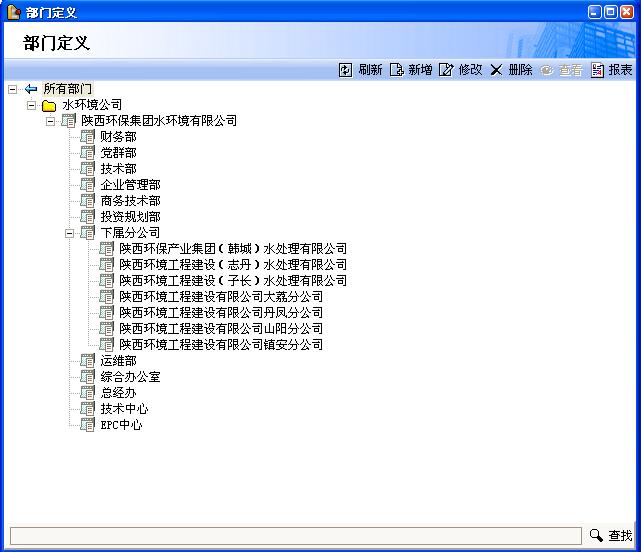Collapse the 下属分公司 subtree

[x=70, y=233]
